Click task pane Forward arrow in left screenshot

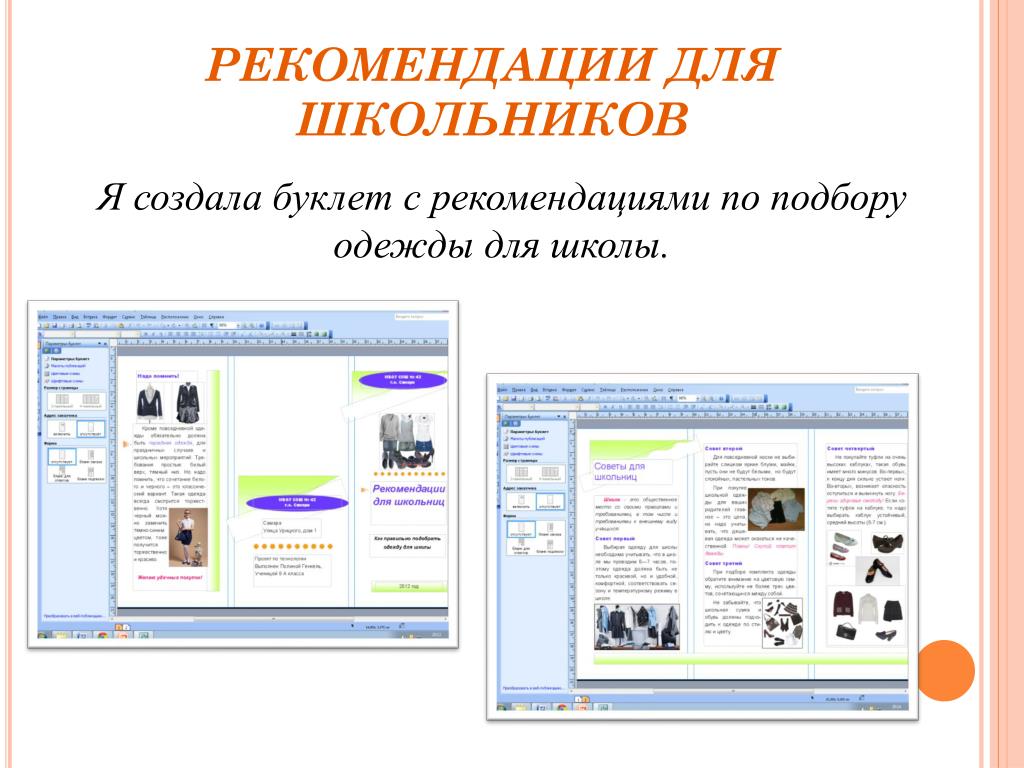click(57, 351)
